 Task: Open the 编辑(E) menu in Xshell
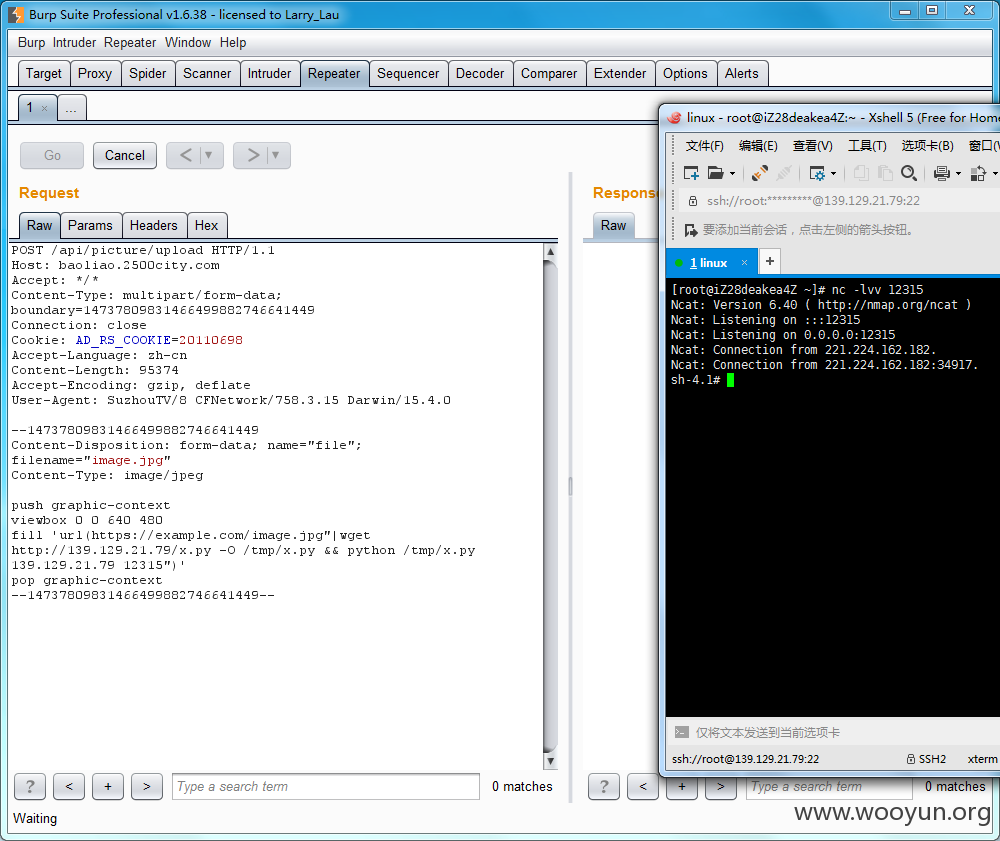tap(758, 146)
